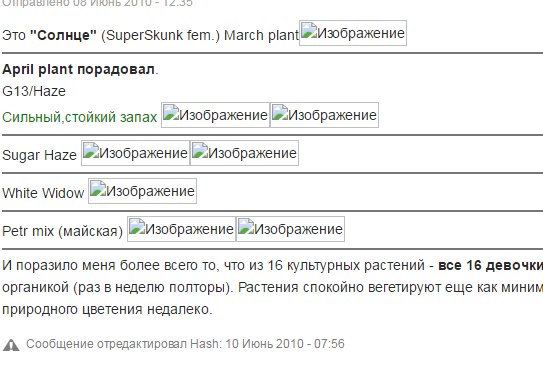This screenshot has height=372, width=543.
Task: Click second image after Сильный,стойкий запах
Action: point(324,115)
